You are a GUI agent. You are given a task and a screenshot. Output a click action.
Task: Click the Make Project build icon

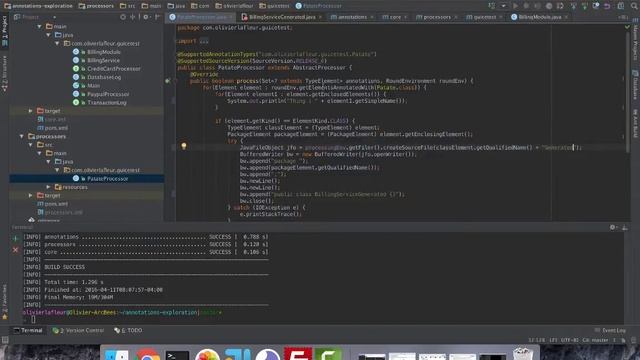point(491,6)
